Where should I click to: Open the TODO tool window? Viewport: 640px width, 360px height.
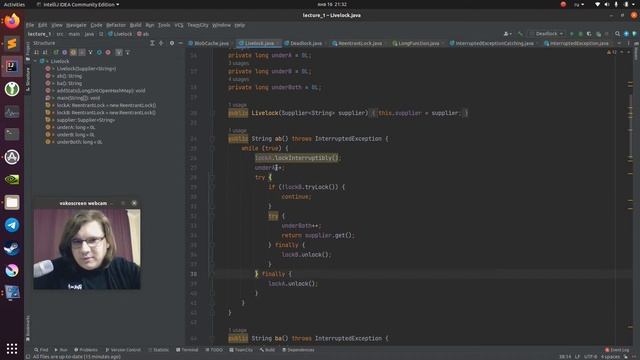214,350
